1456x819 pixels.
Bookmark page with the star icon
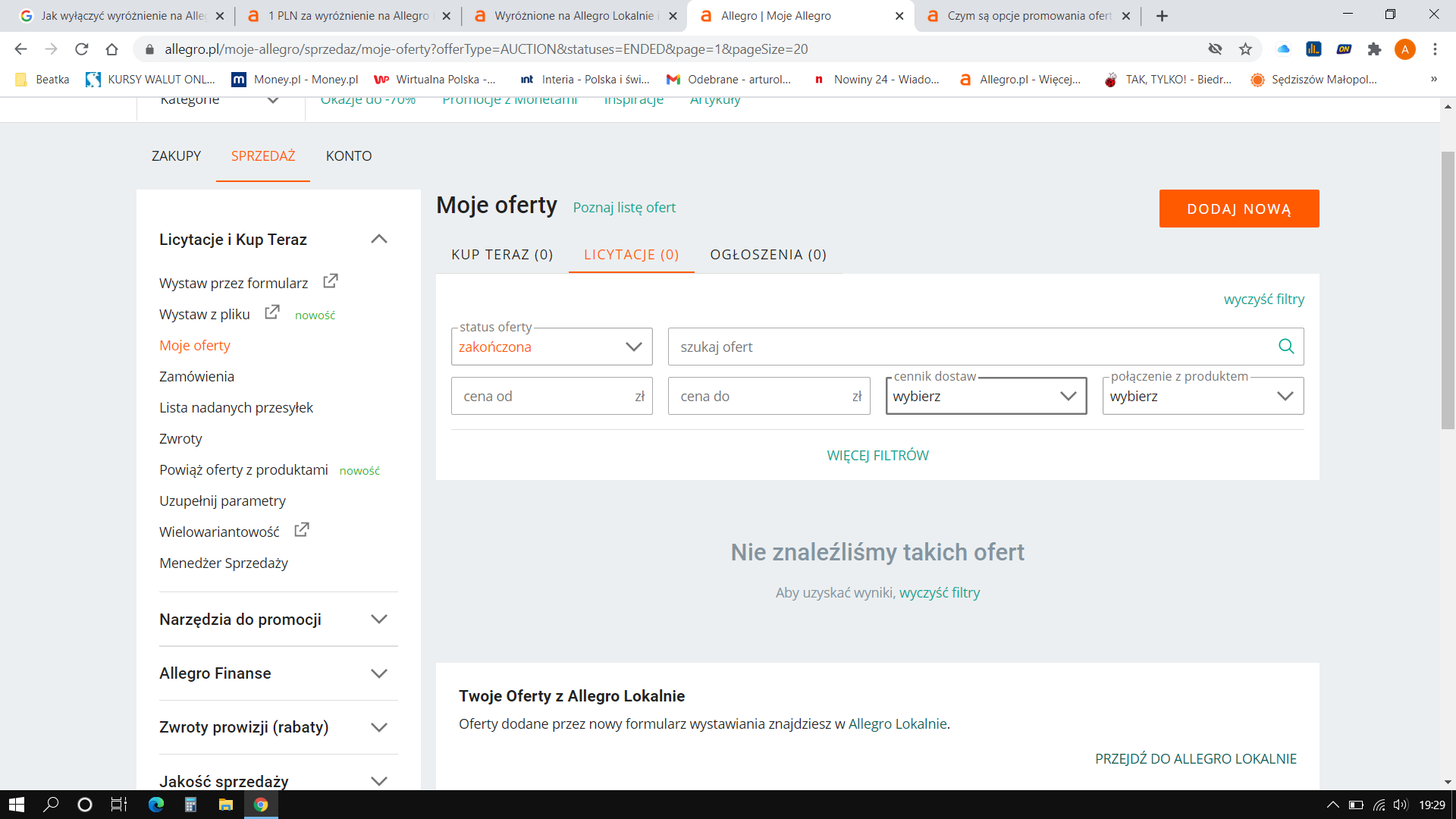1245,49
